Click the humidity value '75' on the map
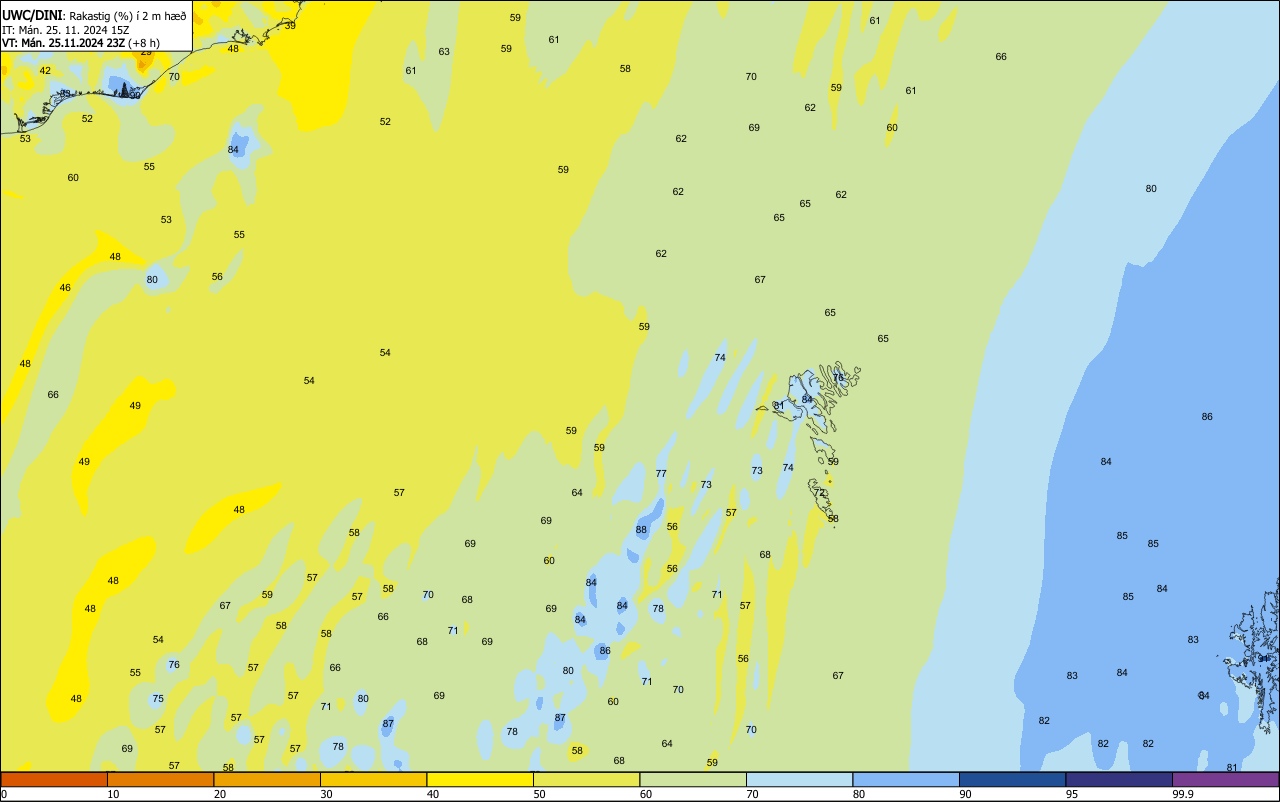 (158, 699)
